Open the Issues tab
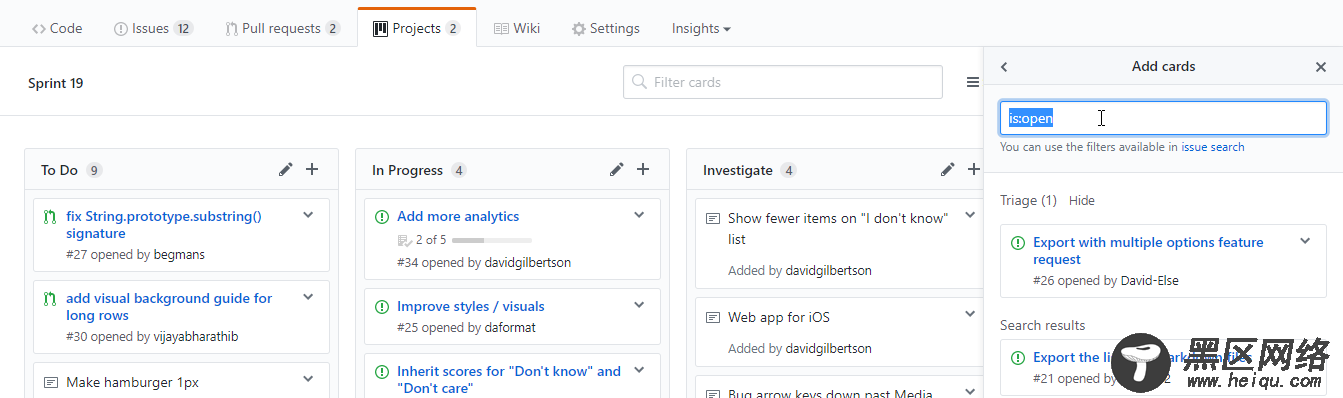The height and width of the screenshot is (398, 1343). pyautogui.click(x=153, y=28)
